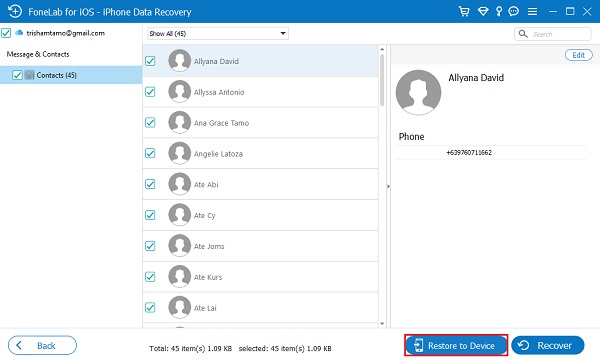Click Ate Cy's avatar icon
The image size is (600, 362).
179,215
